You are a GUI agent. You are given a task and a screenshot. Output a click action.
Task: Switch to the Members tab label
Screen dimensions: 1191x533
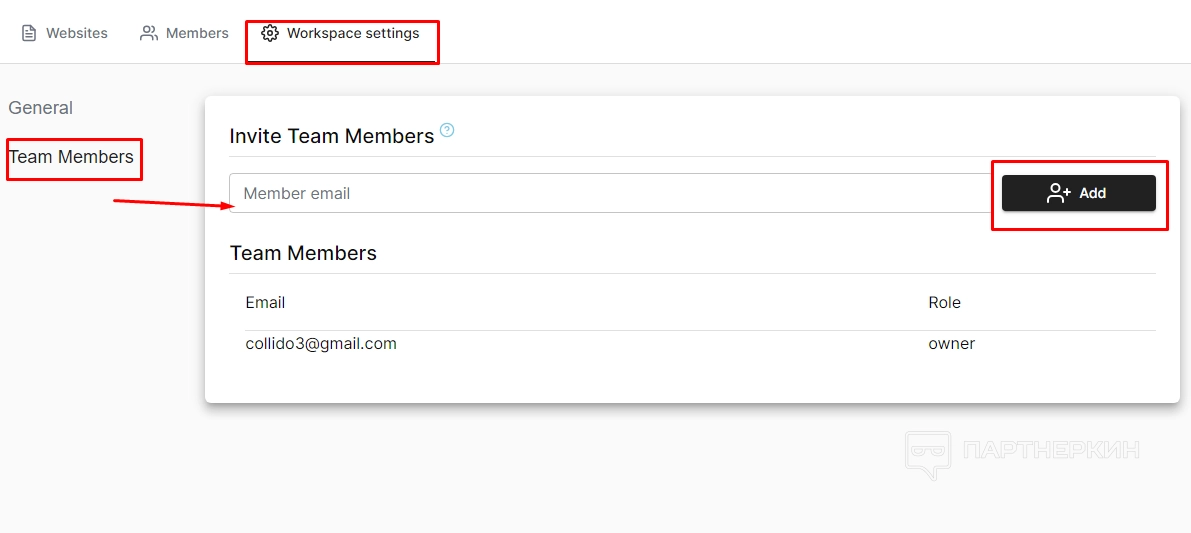[x=197, y=33]
